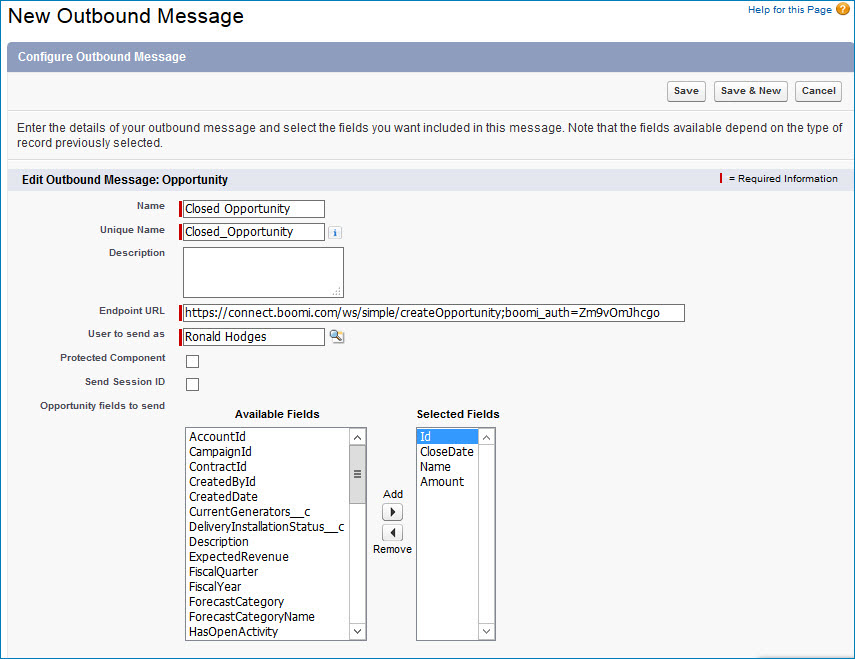Enable the Send Session ID checkbox

pyautogui.click(x=192, y=384)
